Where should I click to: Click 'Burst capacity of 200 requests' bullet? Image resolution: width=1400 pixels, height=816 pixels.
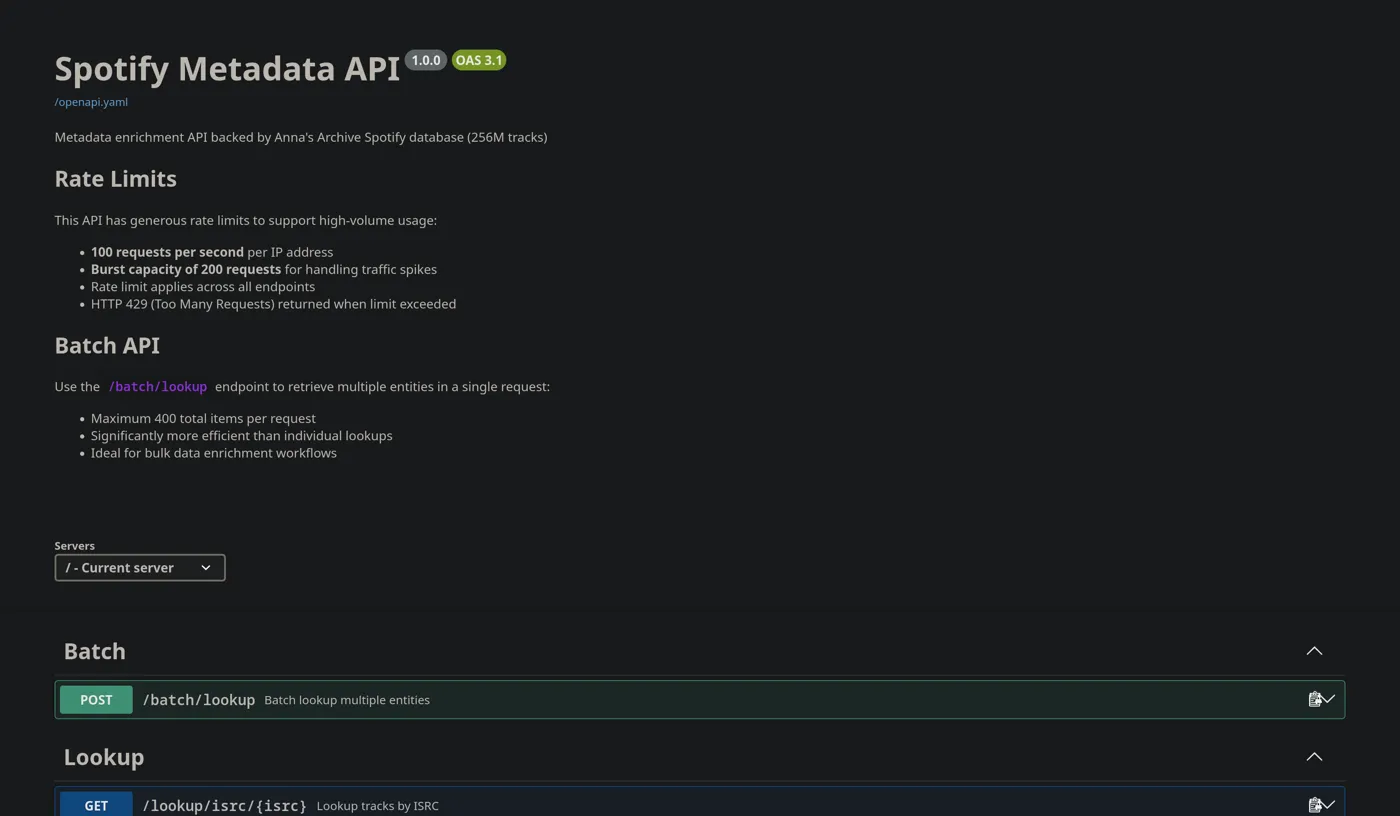186,269
